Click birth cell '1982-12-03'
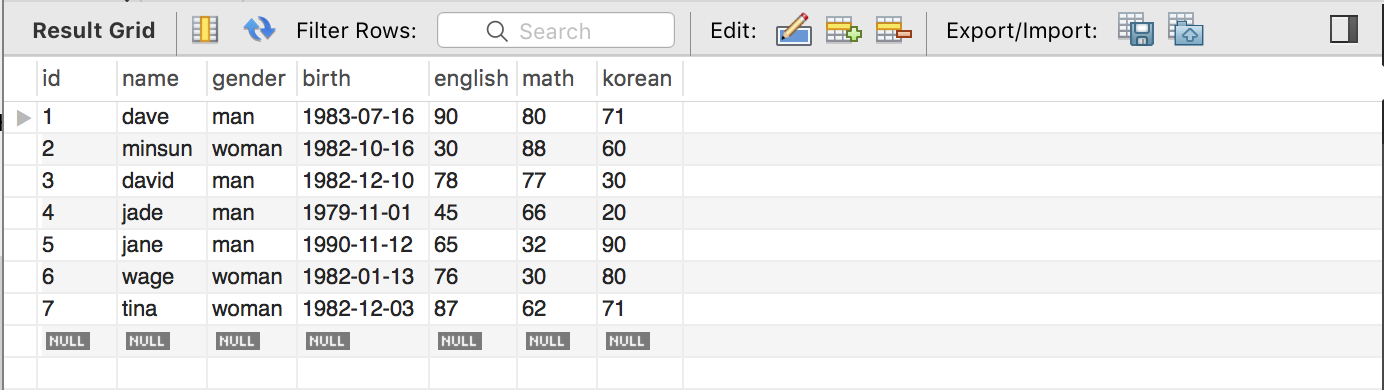Image resolution: width=1384 pixels, height=390 pixels. click(363, 309)
